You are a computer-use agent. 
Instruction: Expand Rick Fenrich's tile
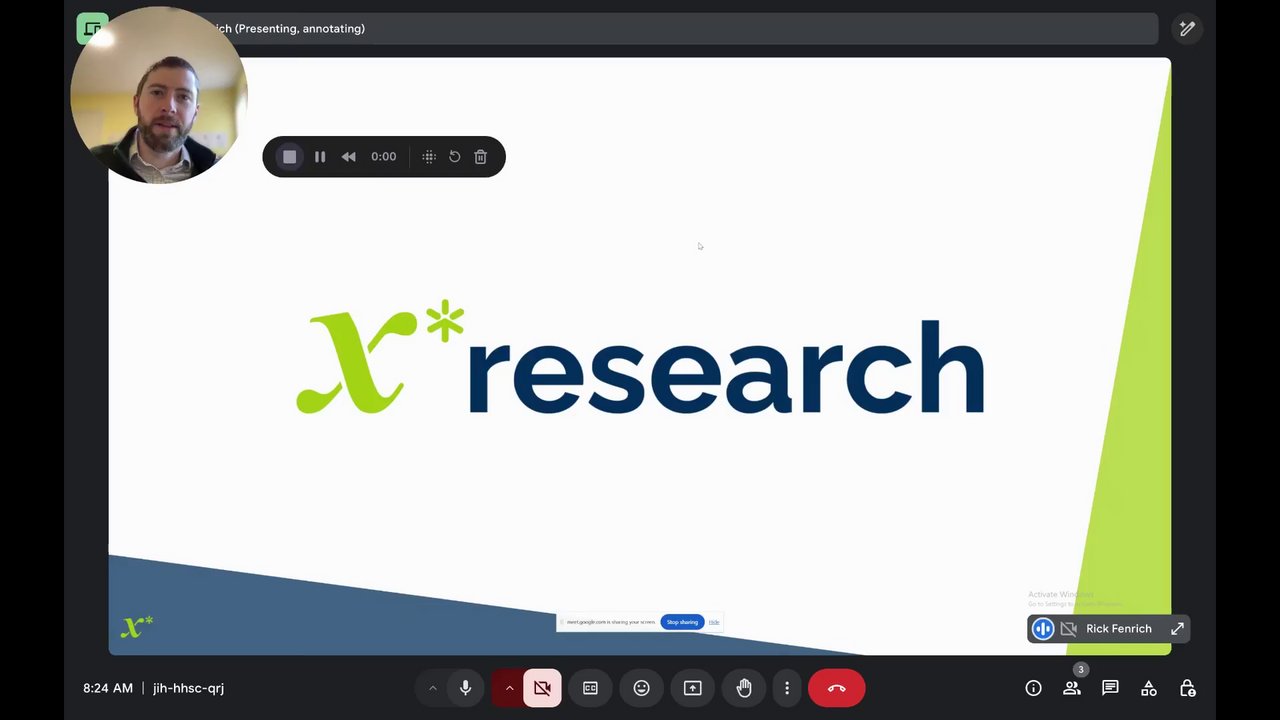click(x=1177, y=629)
